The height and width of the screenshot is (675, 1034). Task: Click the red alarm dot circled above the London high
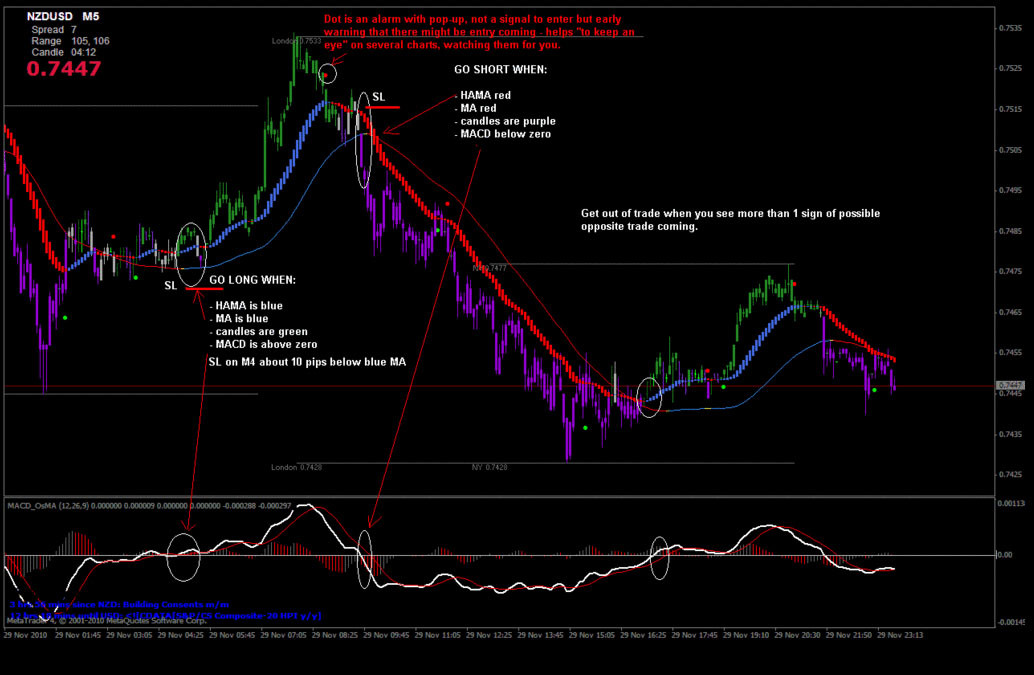[x=328, y=72]
